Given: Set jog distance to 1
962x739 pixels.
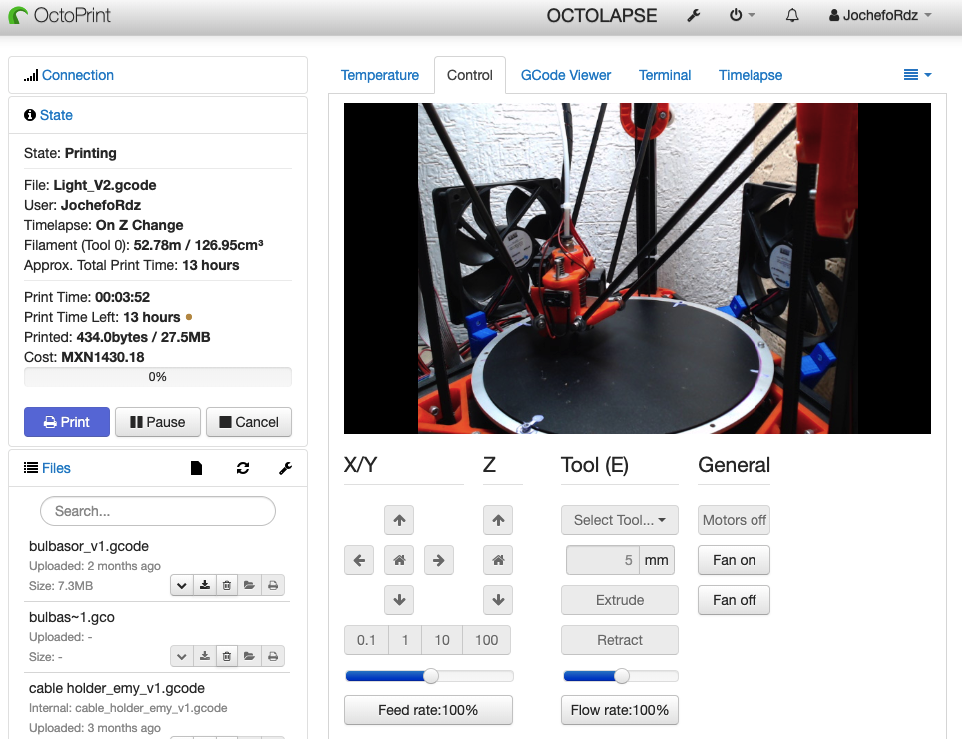Looking at the screenshot, I should [405, 640].
